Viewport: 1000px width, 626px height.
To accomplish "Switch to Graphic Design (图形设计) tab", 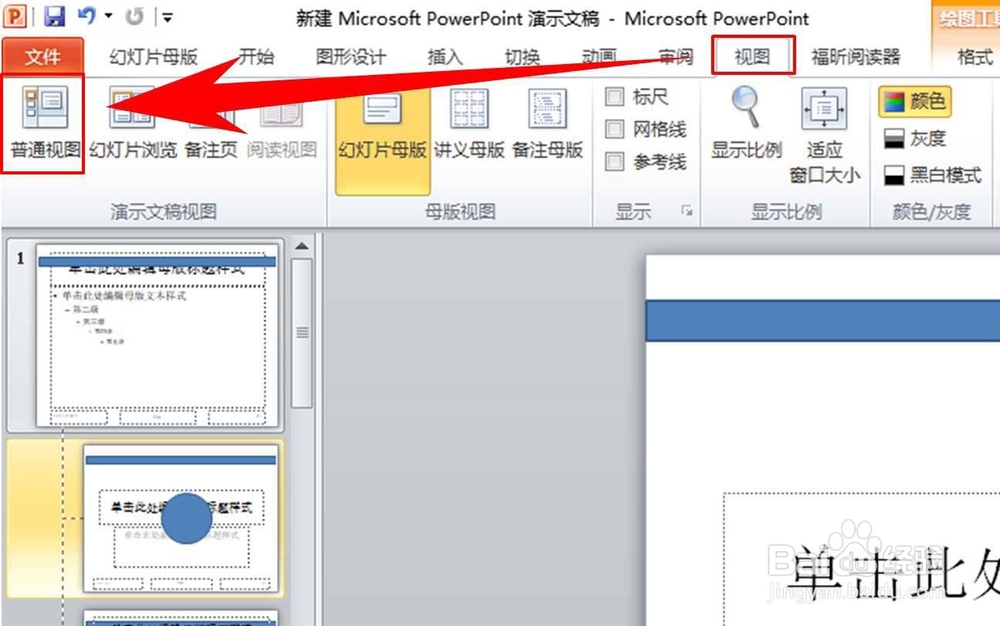I will coord(351,57).
